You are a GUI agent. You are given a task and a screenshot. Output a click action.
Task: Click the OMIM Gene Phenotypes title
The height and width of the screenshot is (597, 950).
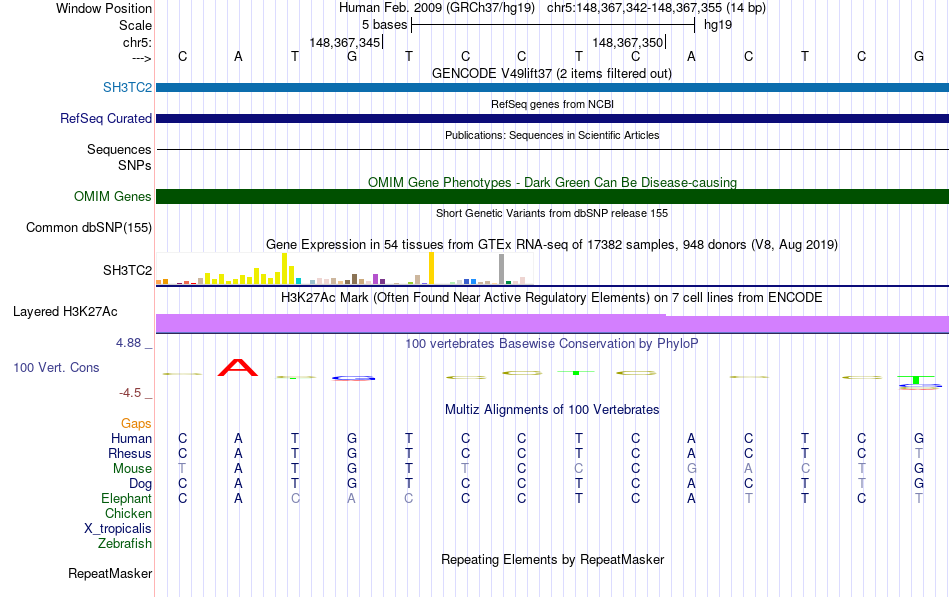(552, 182)
